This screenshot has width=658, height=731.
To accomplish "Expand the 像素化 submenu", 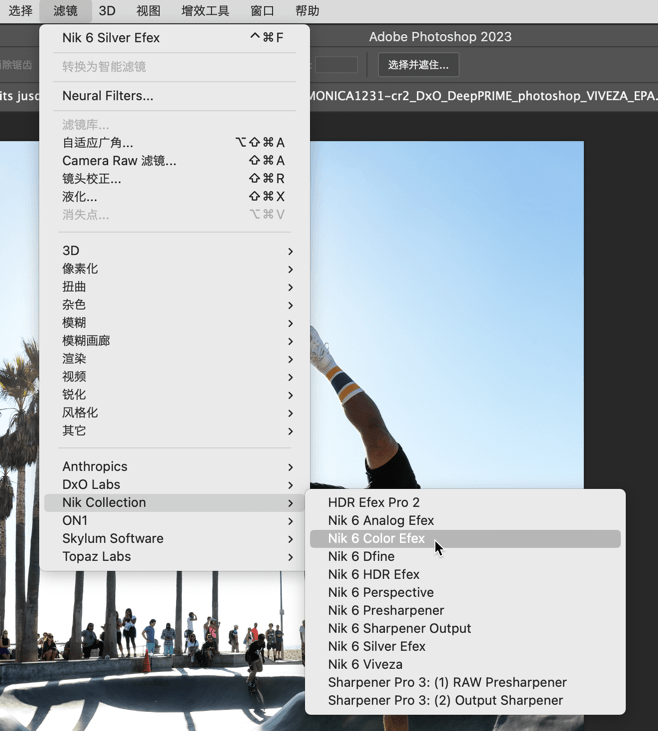I will point(174,269).
